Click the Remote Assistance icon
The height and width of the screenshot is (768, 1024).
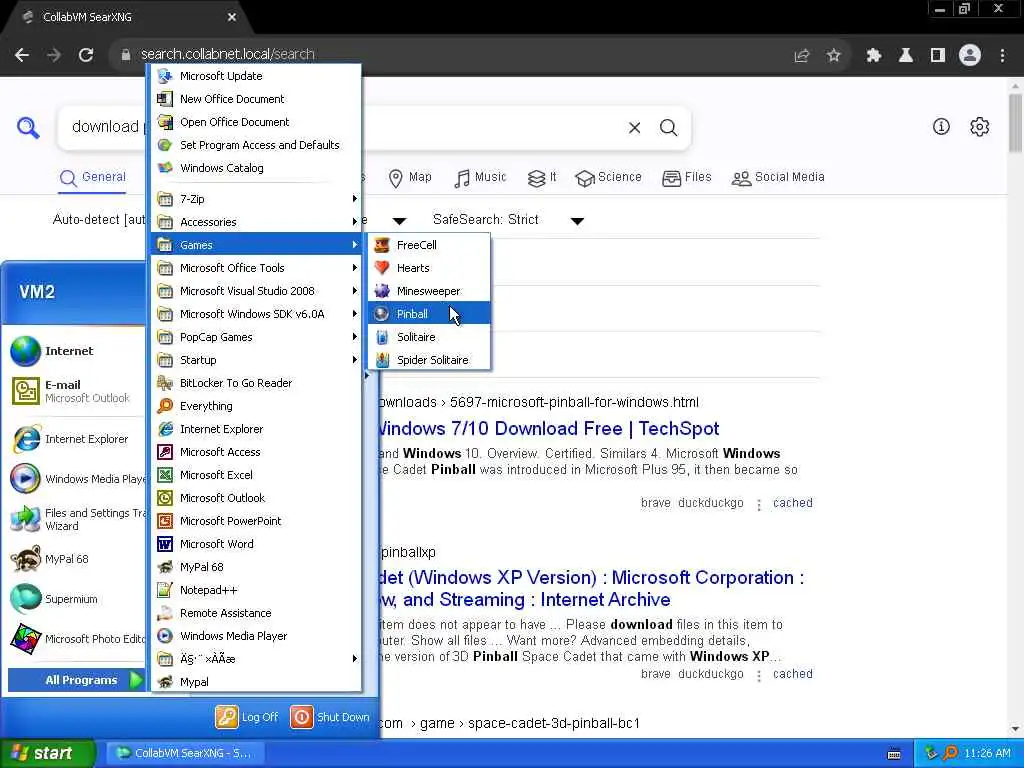pyautogui.click(x=165, y=613)
